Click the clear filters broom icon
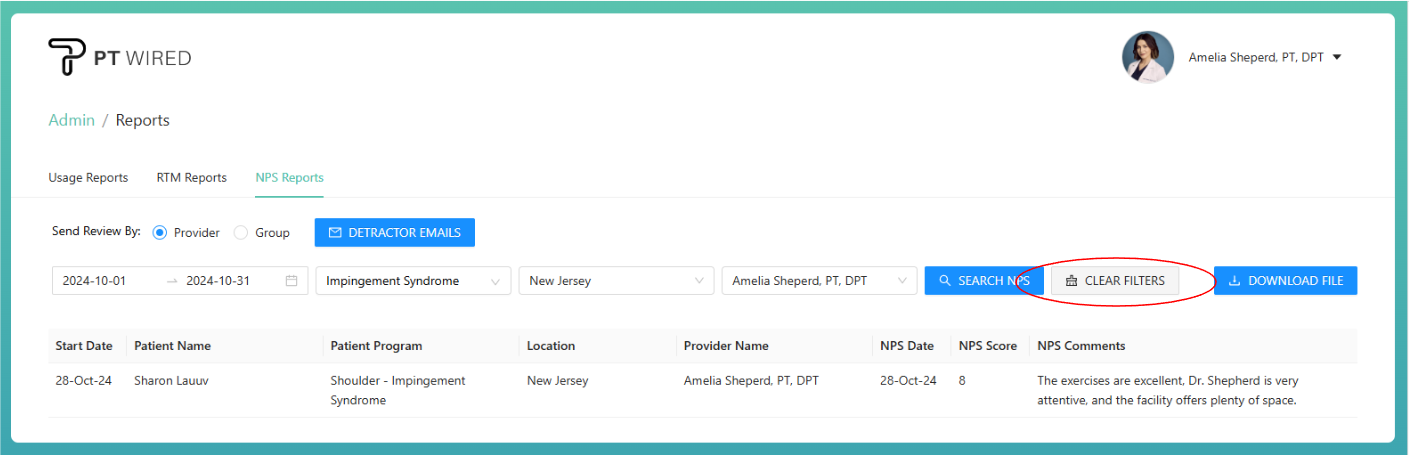This screenshot has width=1409, height=455. tap(1071, 281)
